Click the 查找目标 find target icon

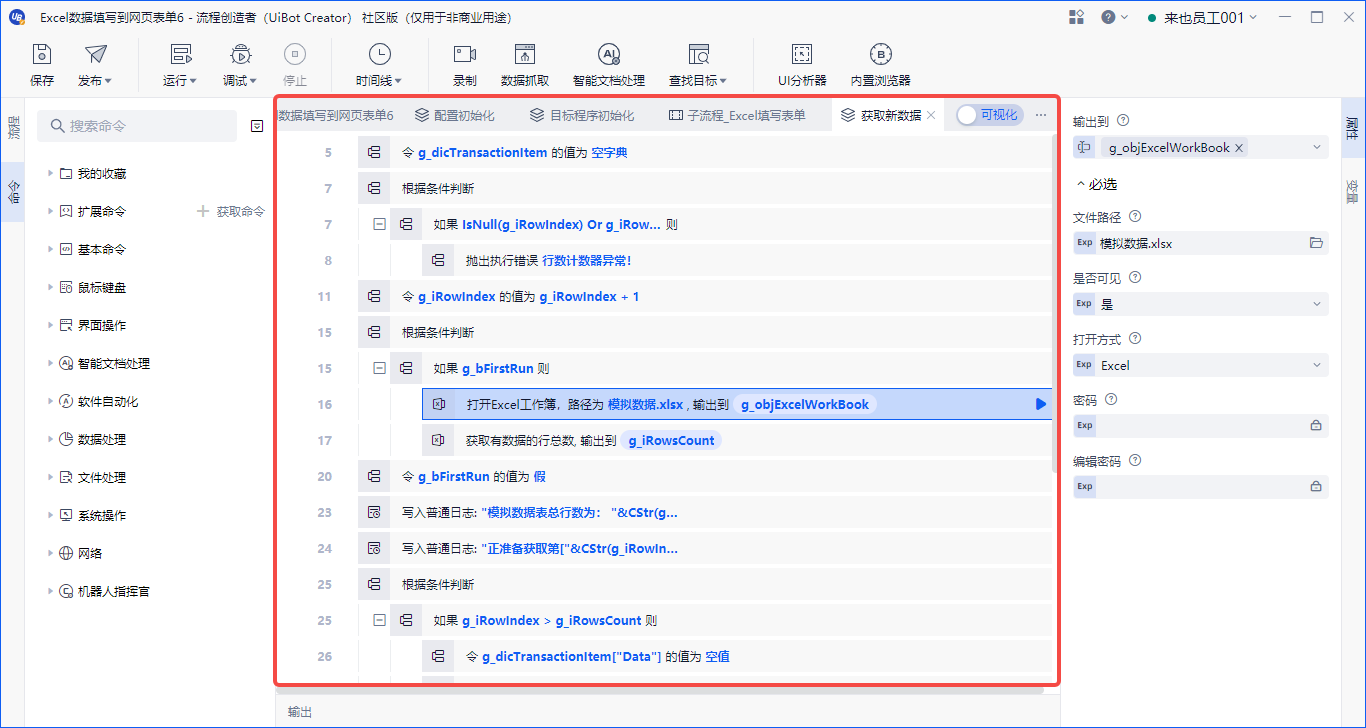698,55
